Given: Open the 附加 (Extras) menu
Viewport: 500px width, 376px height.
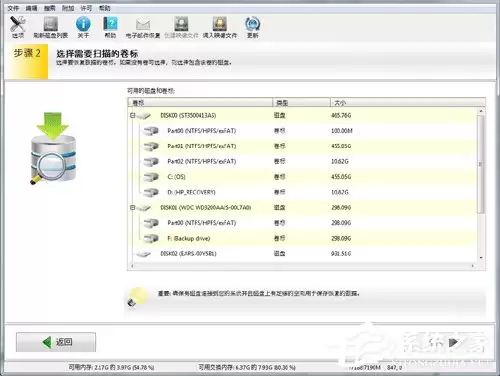Looking at the screenshot, I should pyautogui.click(x=68, y=8).
